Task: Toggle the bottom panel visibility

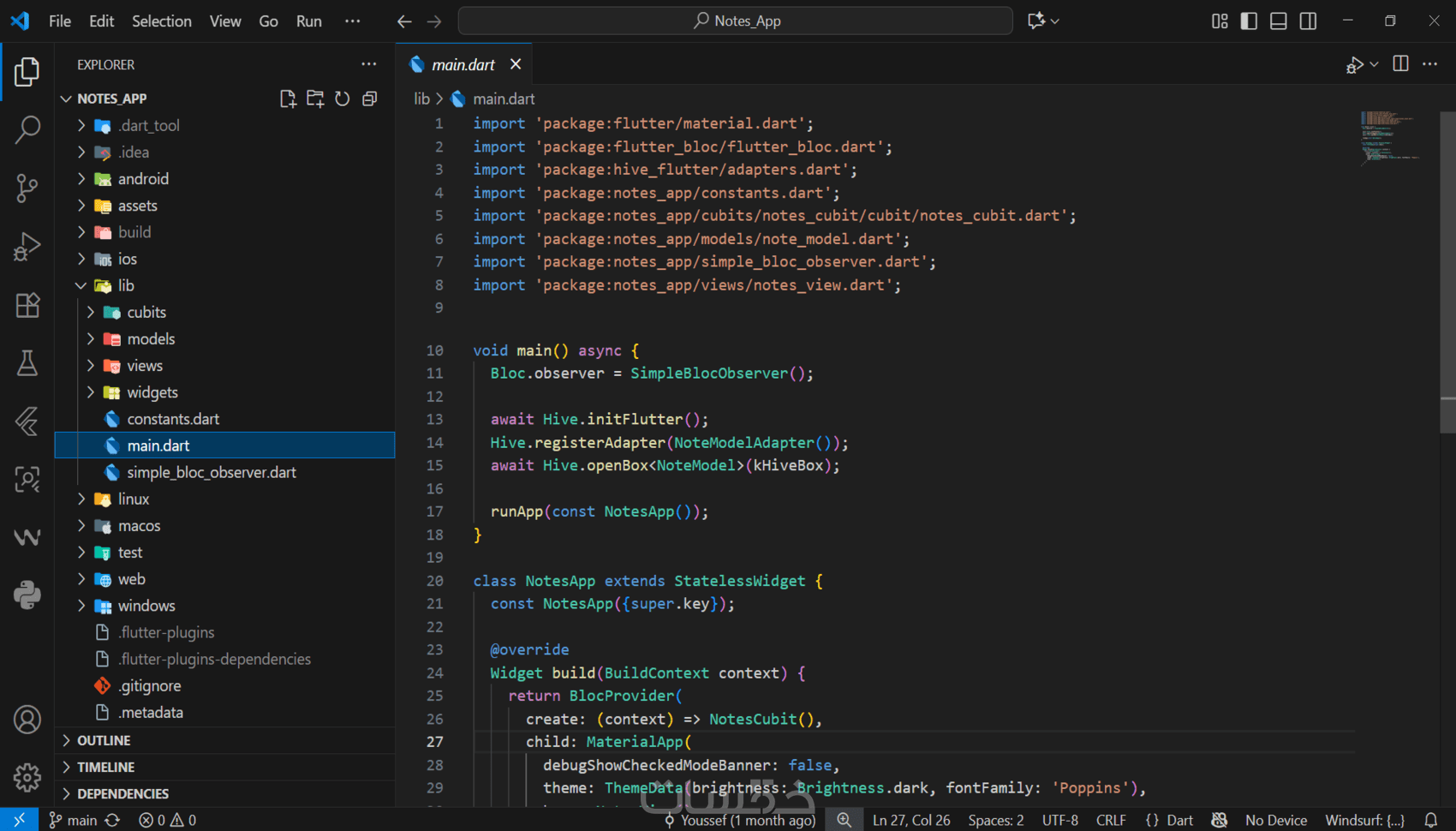Action: tap(1278, 21)
